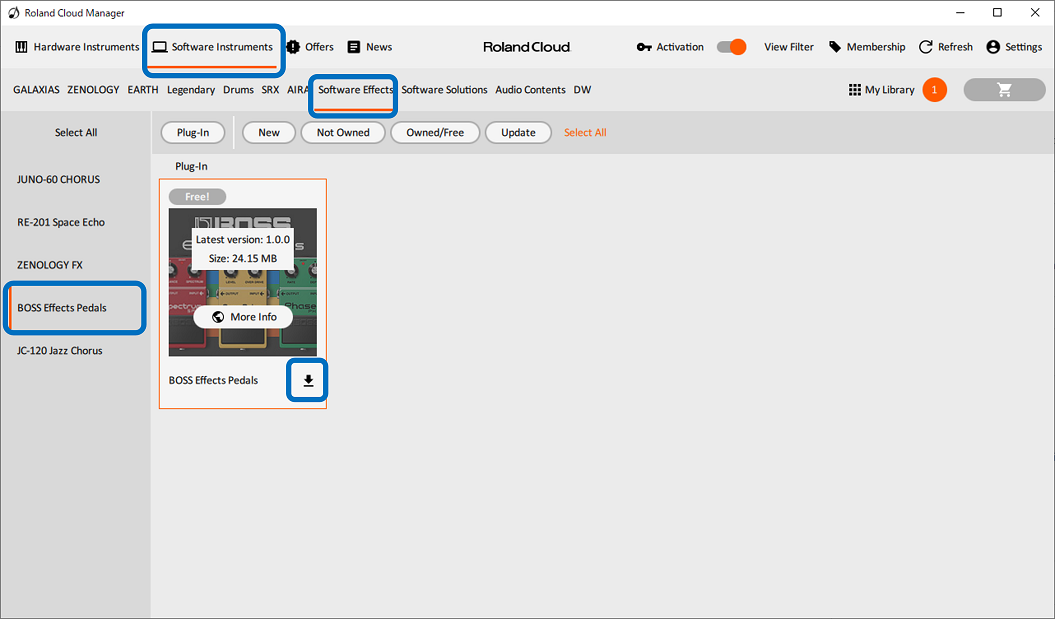Screen dimensions: 1055x619
Task: Select the EARTH category
Action: [x=143, y=89]
